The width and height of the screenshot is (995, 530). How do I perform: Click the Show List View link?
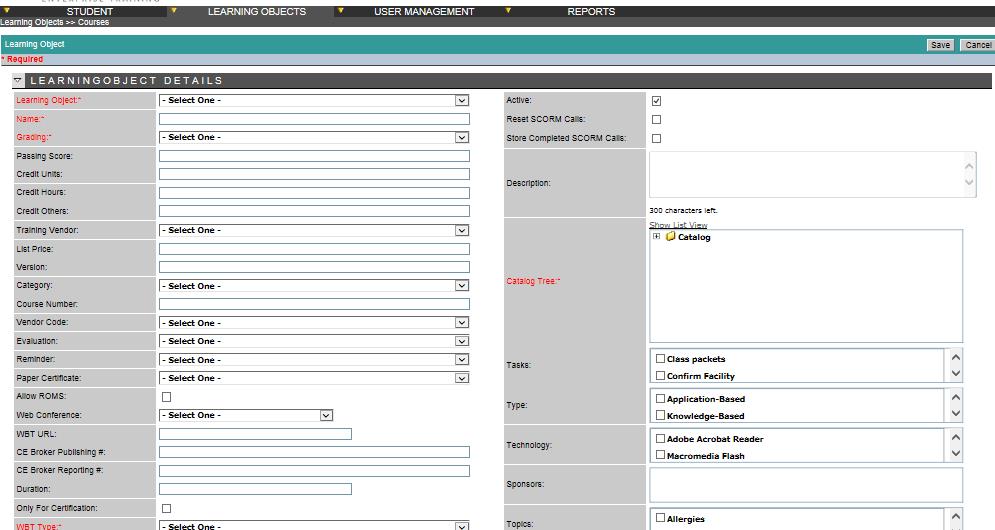coord(678,225)
